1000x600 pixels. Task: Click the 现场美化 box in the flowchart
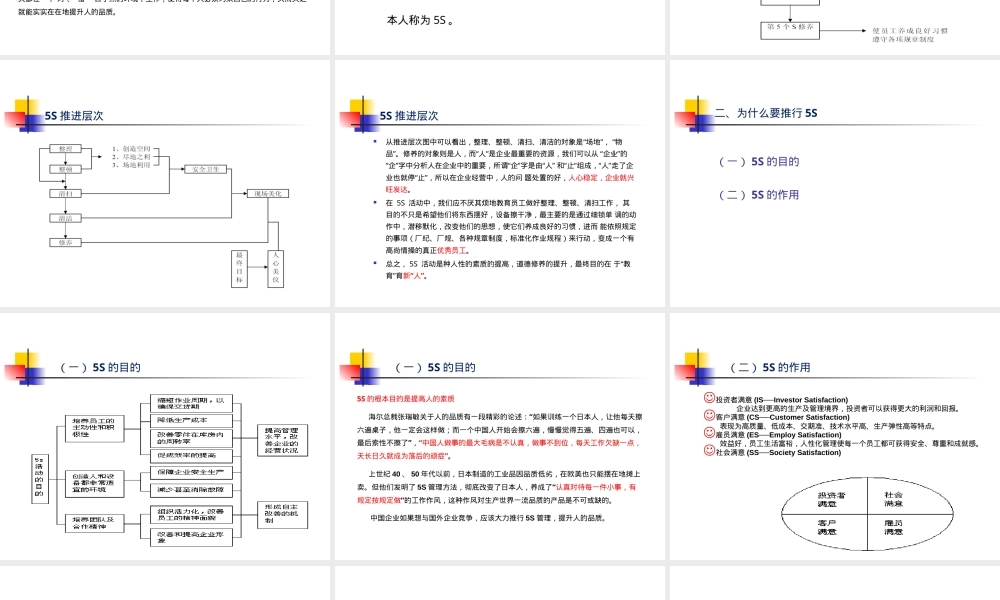tap(268, 193)
